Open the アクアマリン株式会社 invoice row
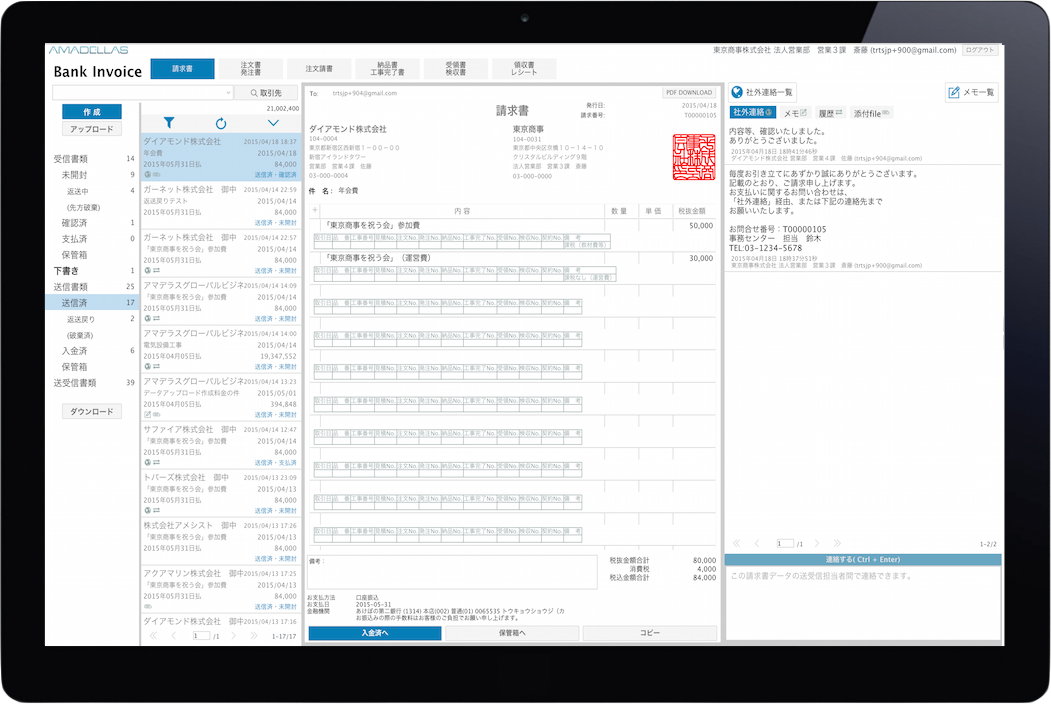Screen dimensions: 1051x711 (x=221, y=590)
